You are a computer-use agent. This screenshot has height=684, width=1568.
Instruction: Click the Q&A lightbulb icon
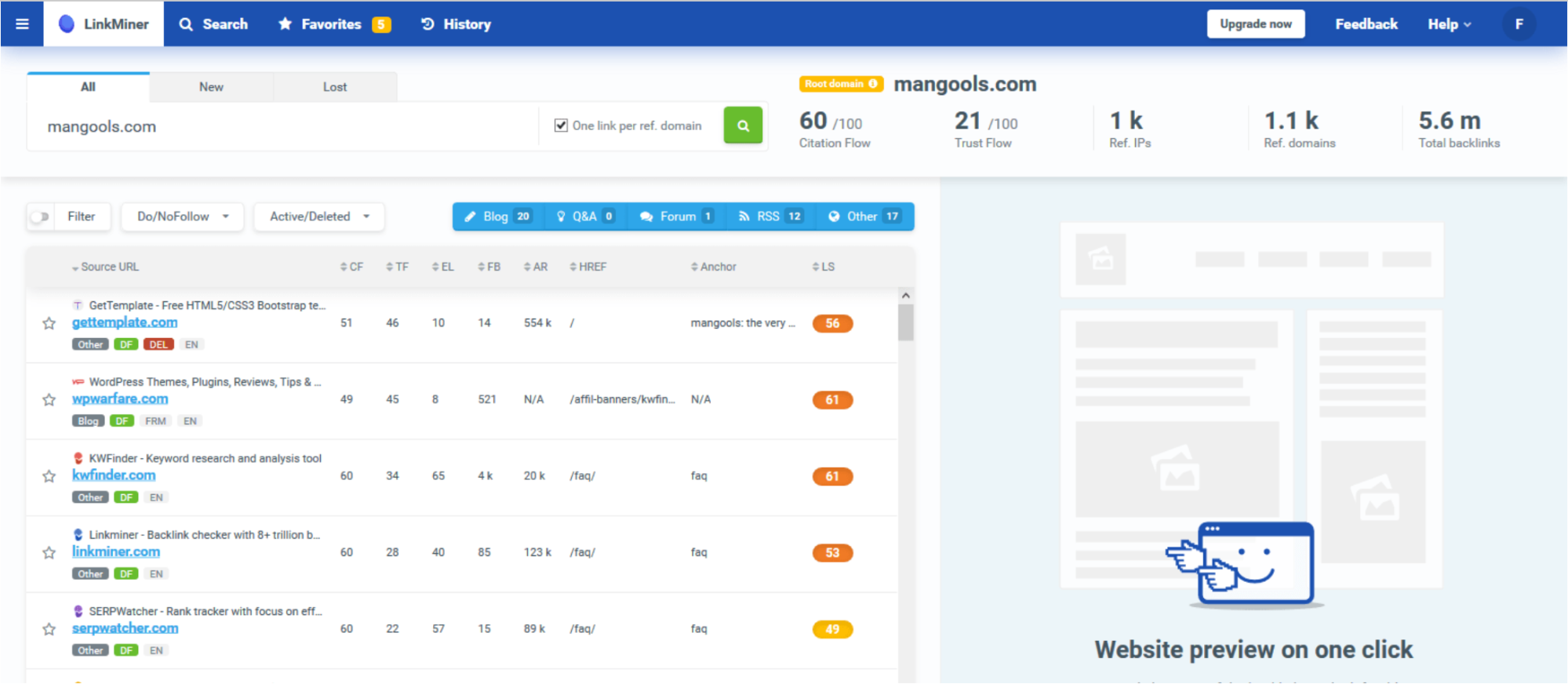[561, 216]
